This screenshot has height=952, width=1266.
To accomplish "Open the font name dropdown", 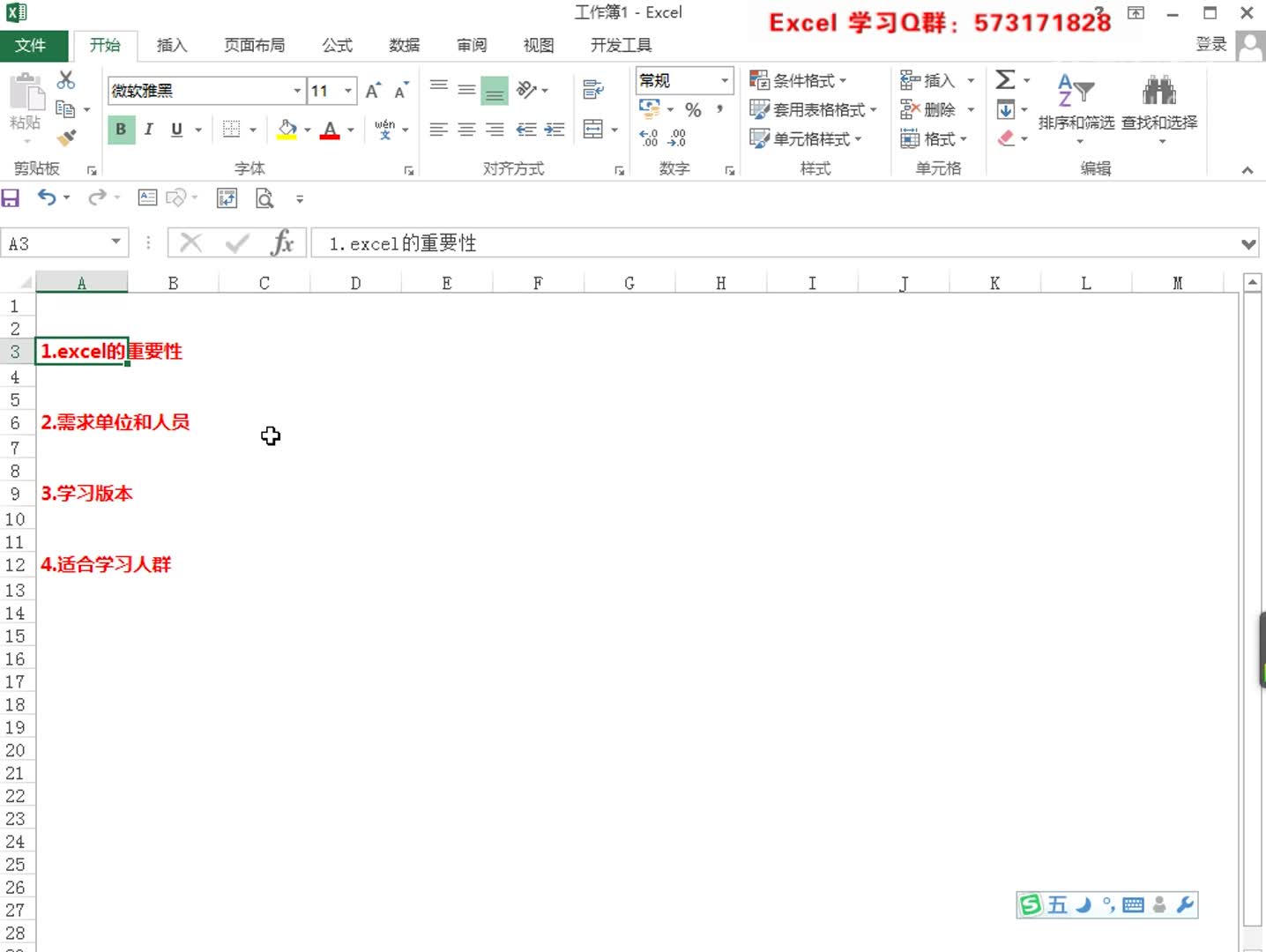I will (x=296, y=90).
